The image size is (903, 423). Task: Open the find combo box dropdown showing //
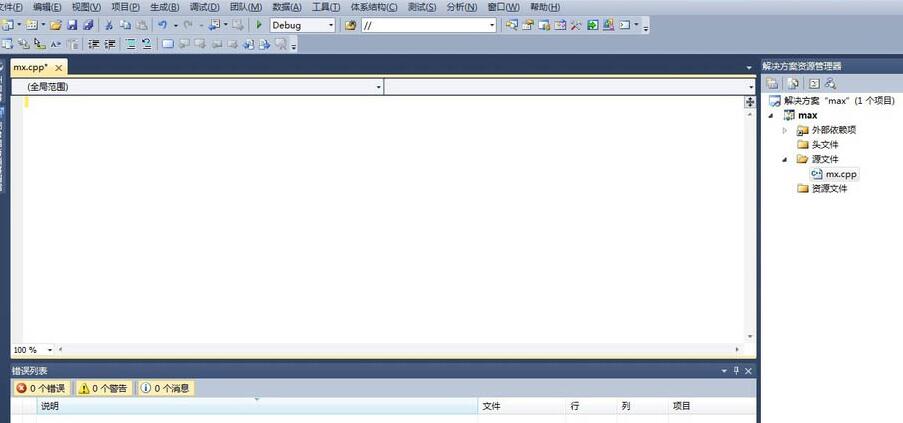[x=492, y=25]
